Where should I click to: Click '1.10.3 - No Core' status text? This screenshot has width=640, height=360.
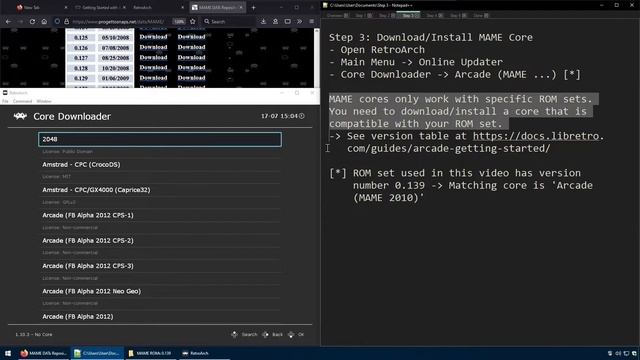tap(34, 334)
